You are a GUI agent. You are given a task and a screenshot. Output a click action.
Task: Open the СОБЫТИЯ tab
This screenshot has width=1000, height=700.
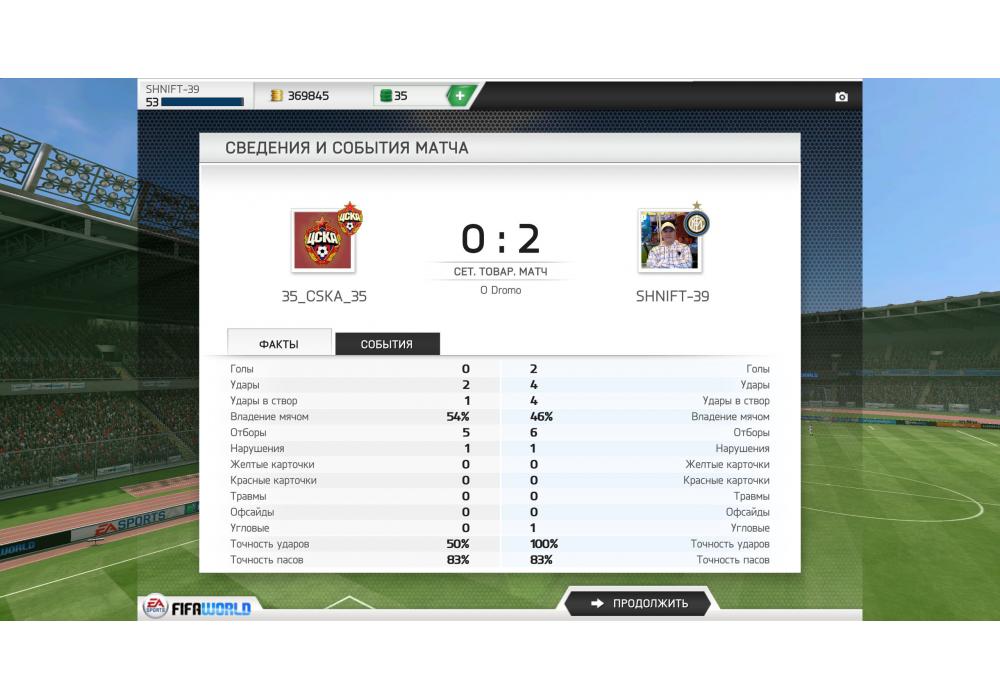coord(387,344)
